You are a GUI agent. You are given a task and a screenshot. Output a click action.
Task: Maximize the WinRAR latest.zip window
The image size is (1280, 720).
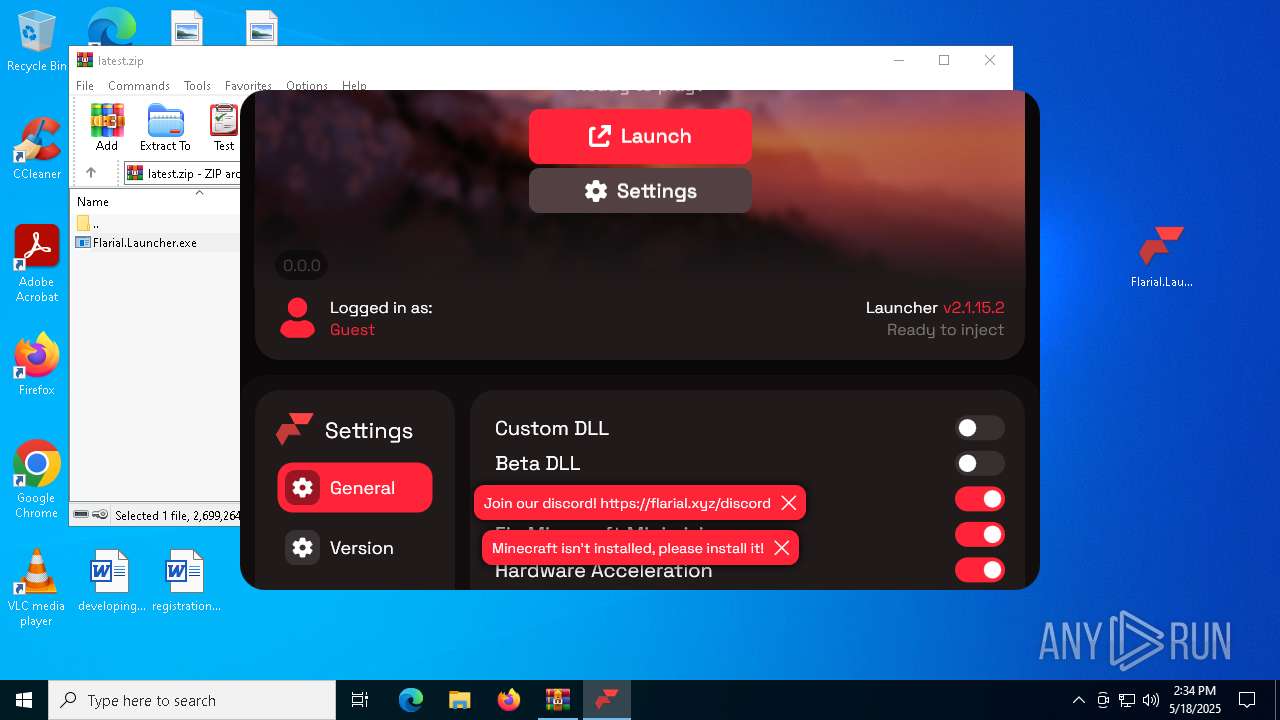944,60
